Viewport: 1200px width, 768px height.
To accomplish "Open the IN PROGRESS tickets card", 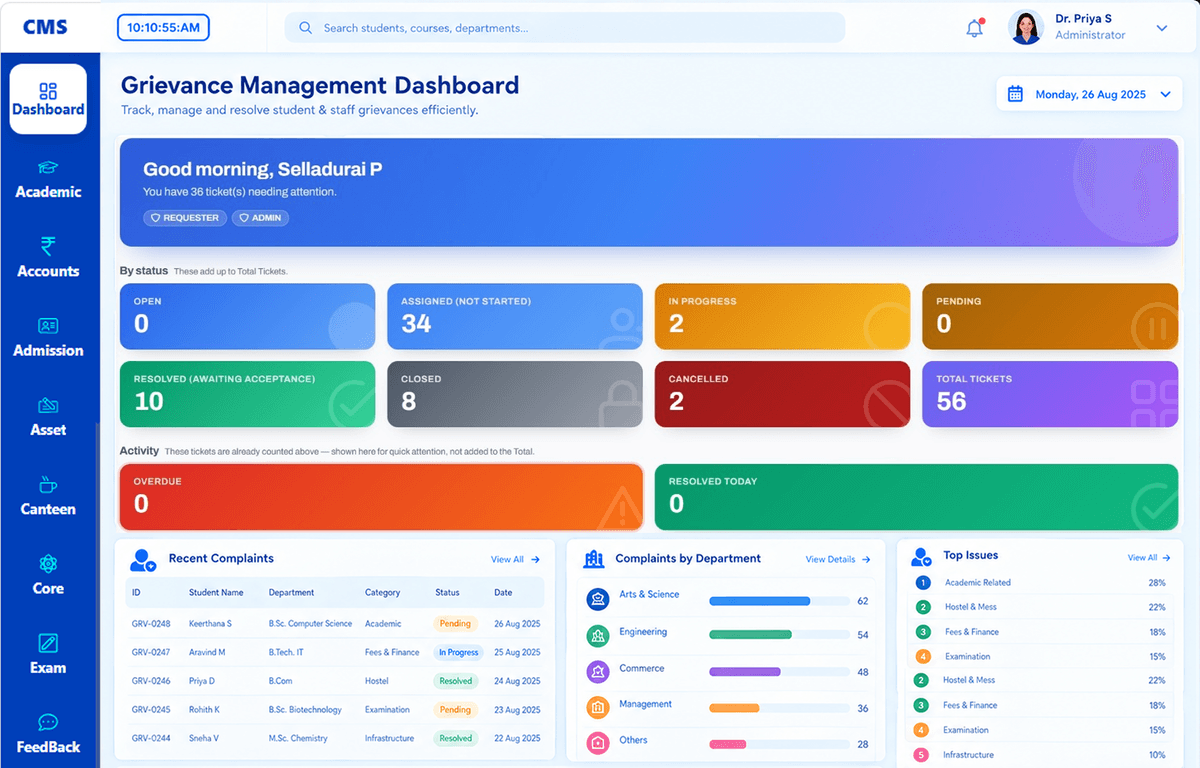I will [x=782, y=316].
